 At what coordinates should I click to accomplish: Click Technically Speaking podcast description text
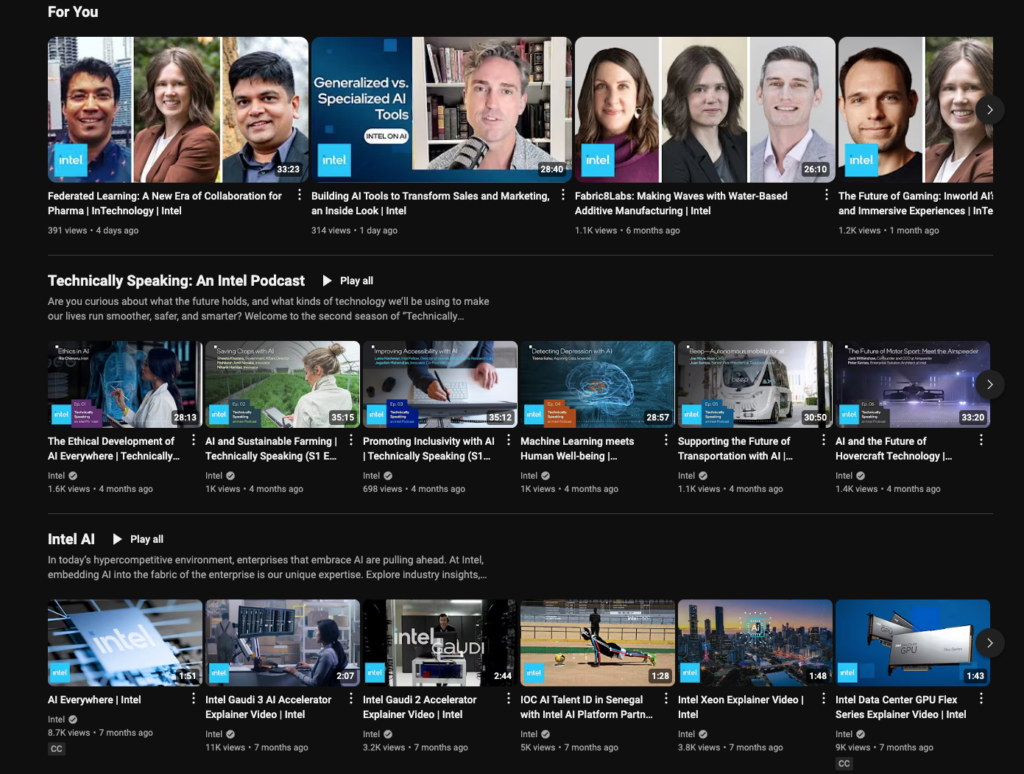(268, 309)
